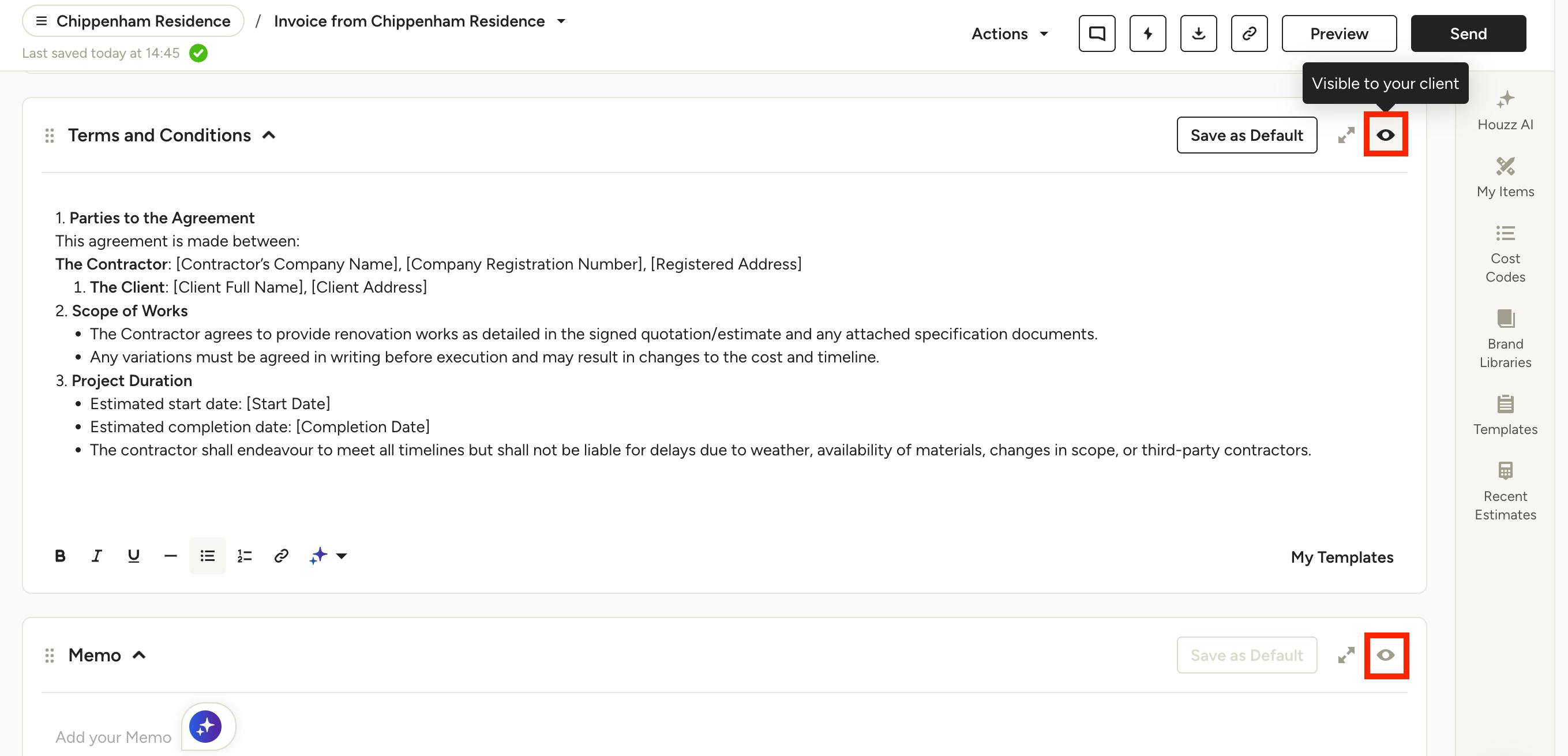1568x756 pixels.
Task: Click the lightning bolt automation icon
Action: (x=1147, y=33)
